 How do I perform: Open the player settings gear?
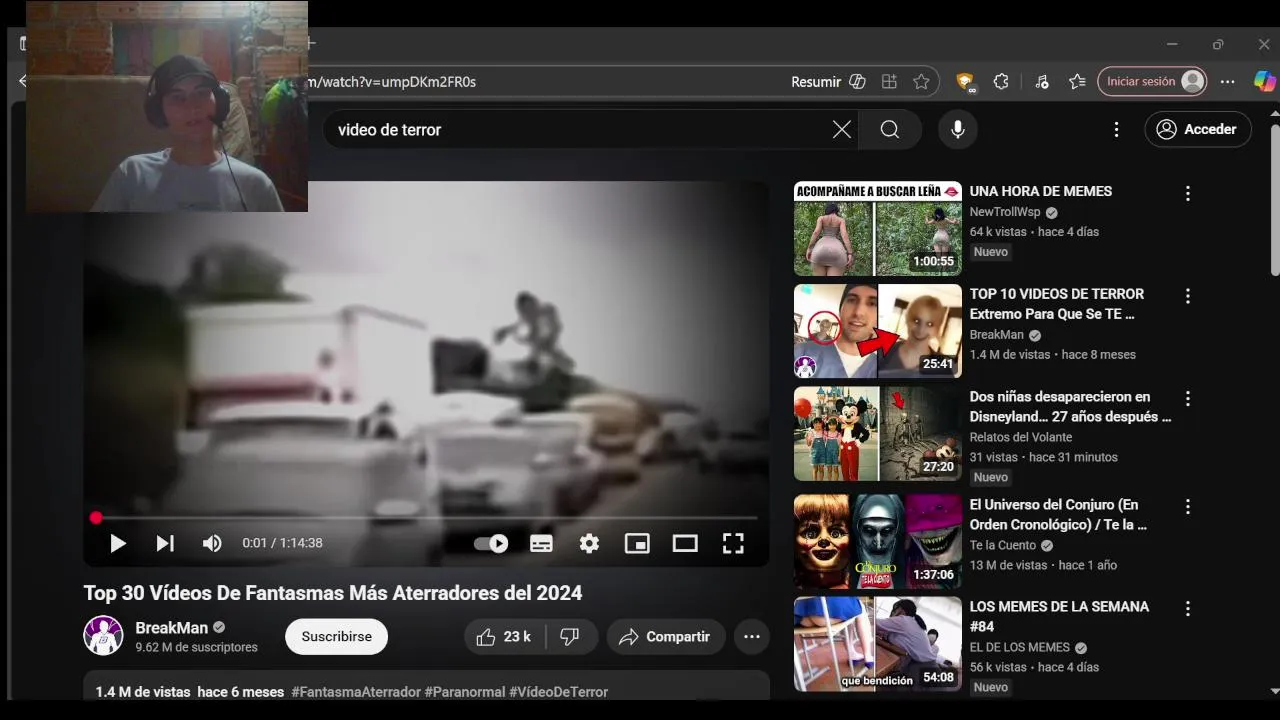click(589, 543)
